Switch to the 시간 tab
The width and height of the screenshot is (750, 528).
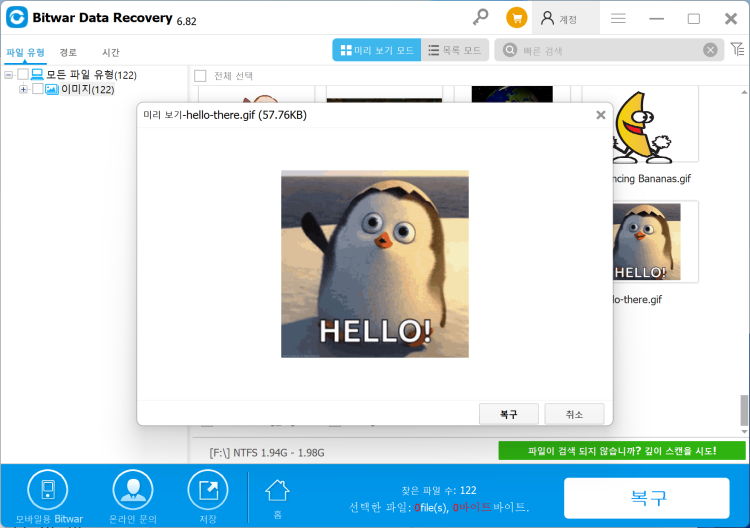coord(110,52)
